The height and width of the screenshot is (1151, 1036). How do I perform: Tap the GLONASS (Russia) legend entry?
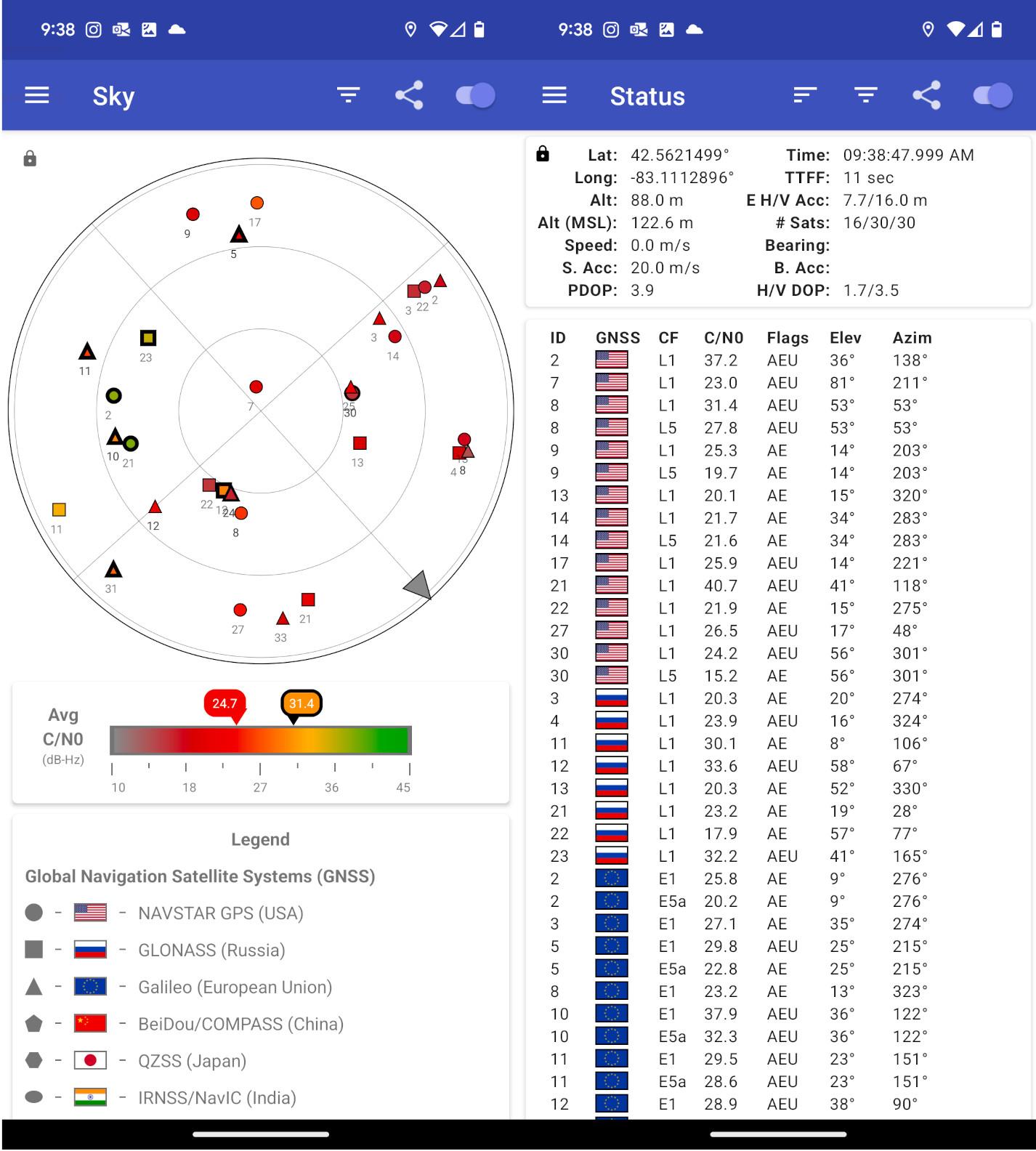point(155,950)
